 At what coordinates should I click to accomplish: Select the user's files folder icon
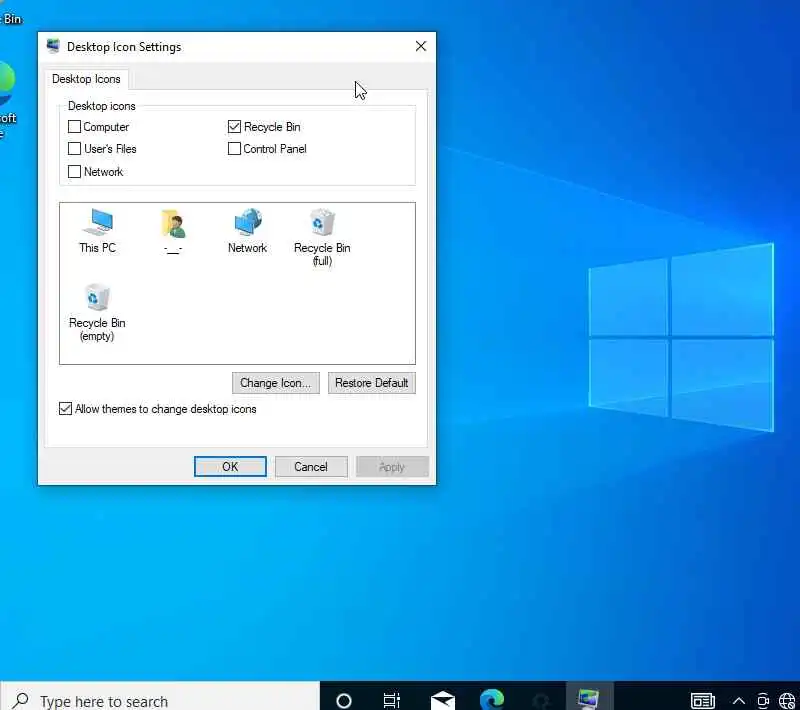[173, 232]
